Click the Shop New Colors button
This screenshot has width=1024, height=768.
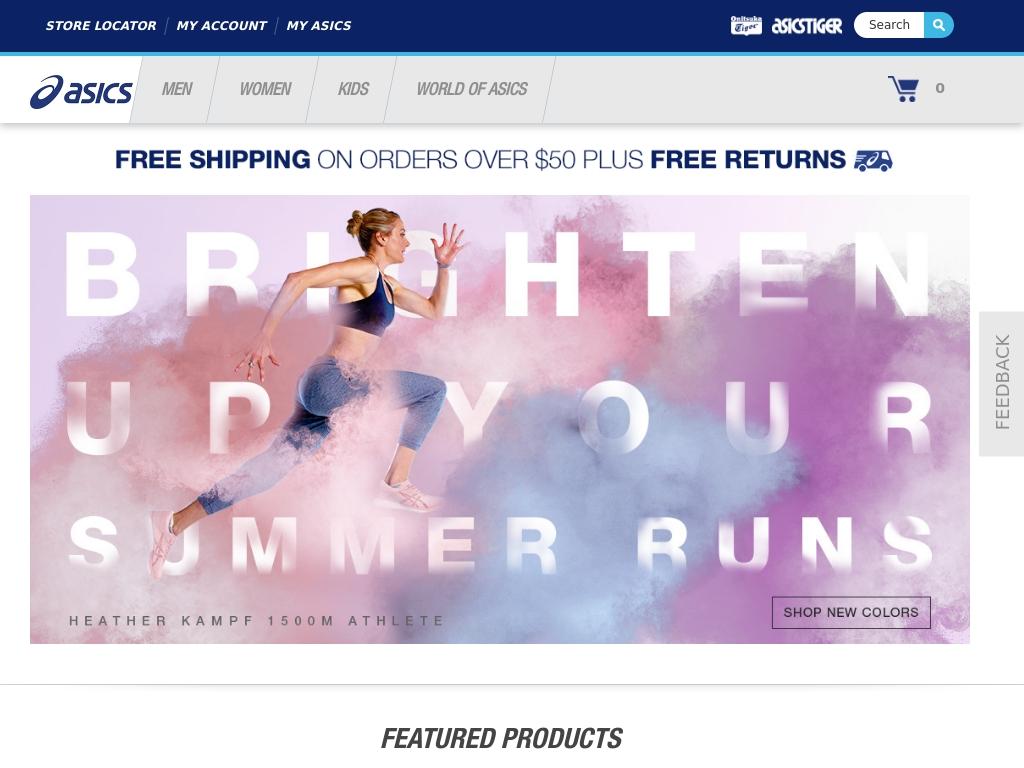[x=851, y=613]
